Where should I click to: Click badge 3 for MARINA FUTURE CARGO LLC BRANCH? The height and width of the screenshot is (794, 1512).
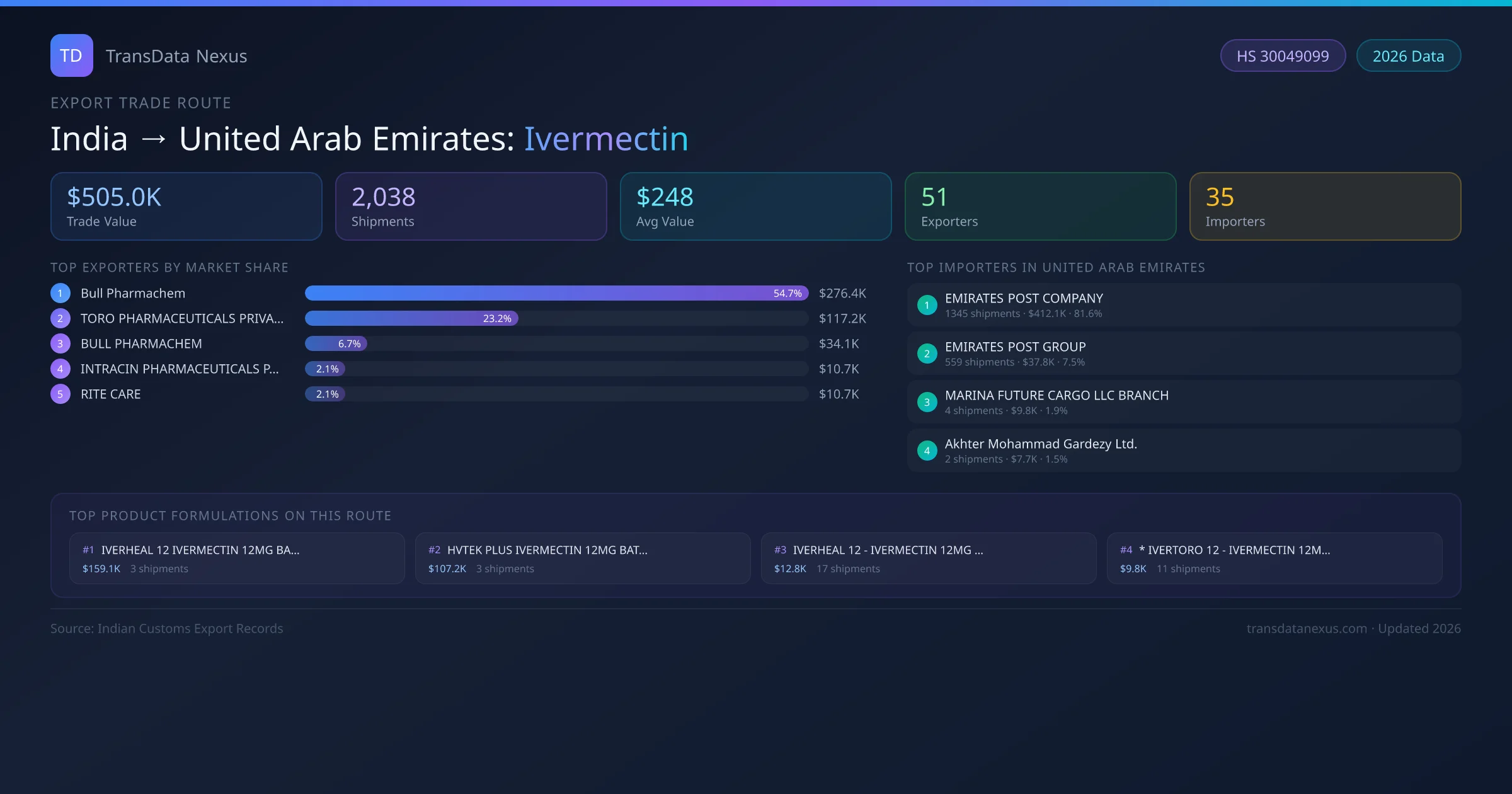pos(927,402)
